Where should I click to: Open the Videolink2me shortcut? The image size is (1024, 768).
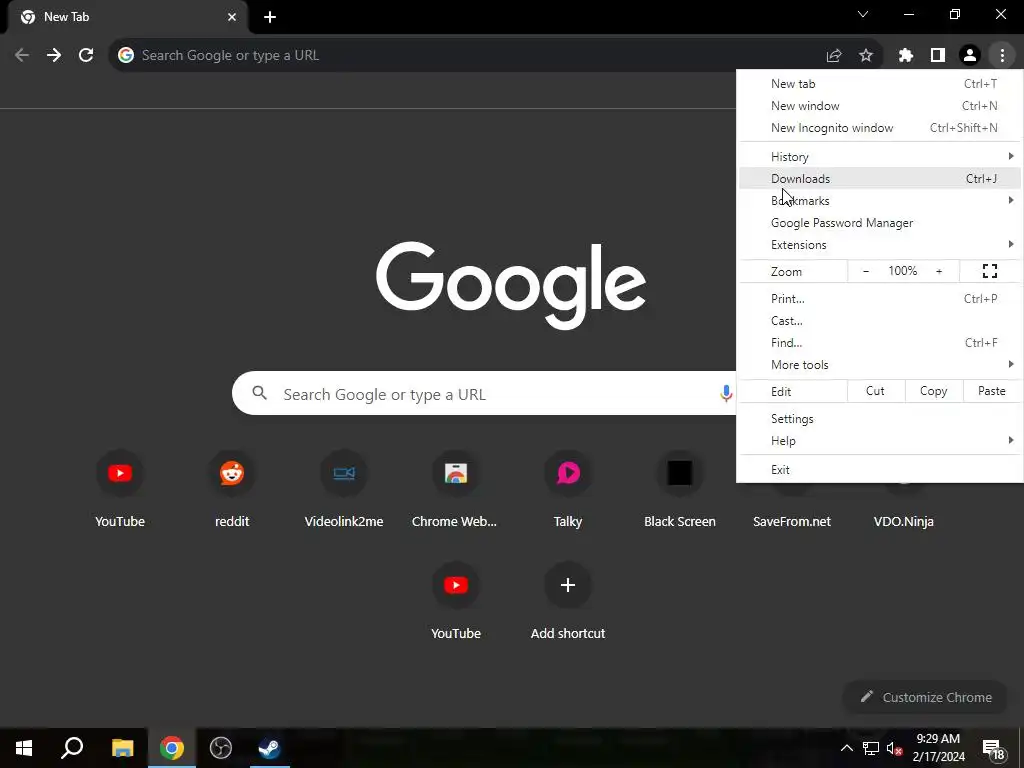point(344,473)
